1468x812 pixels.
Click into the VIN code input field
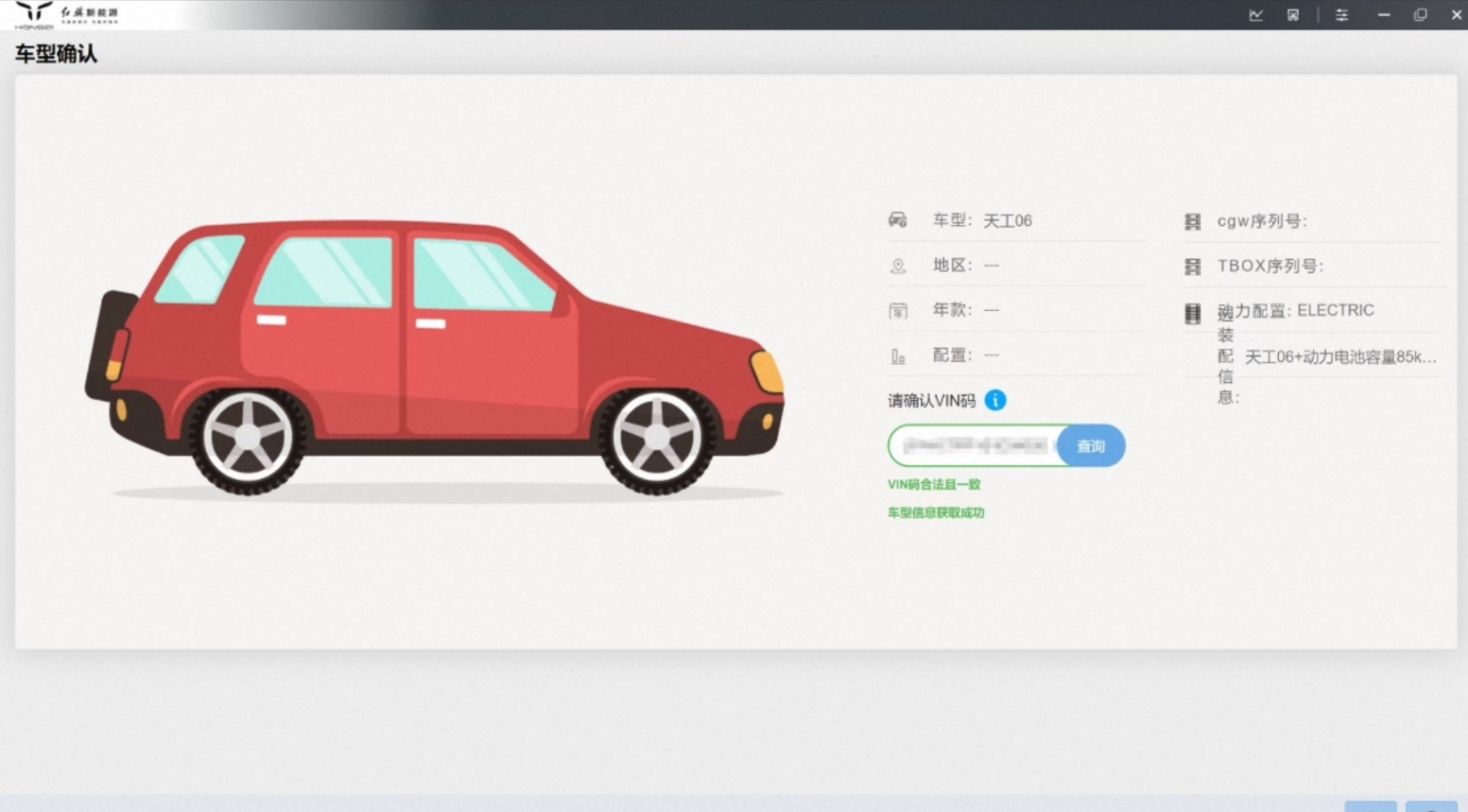point(973,446)
